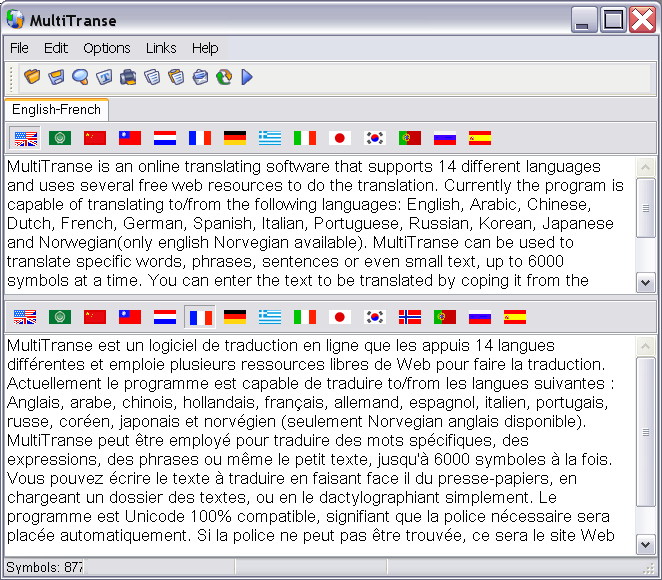Screen dimensions: 662x580
Task: Select Taiwan flag in source language row
Action: coord(130,138)
